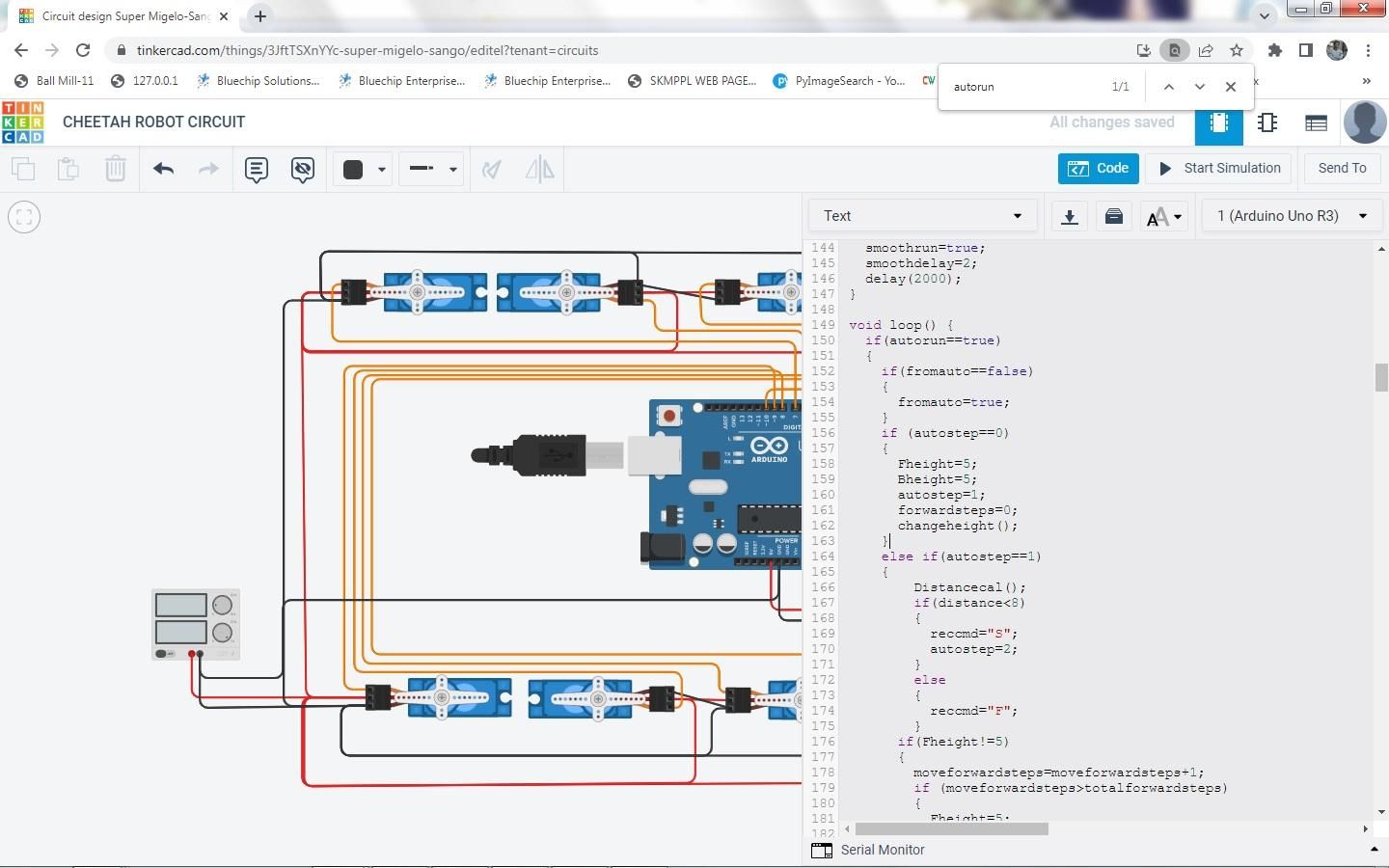The image size is (1389, 868).
Task: Open the Text editing mode dropdown
Action: 922,216
